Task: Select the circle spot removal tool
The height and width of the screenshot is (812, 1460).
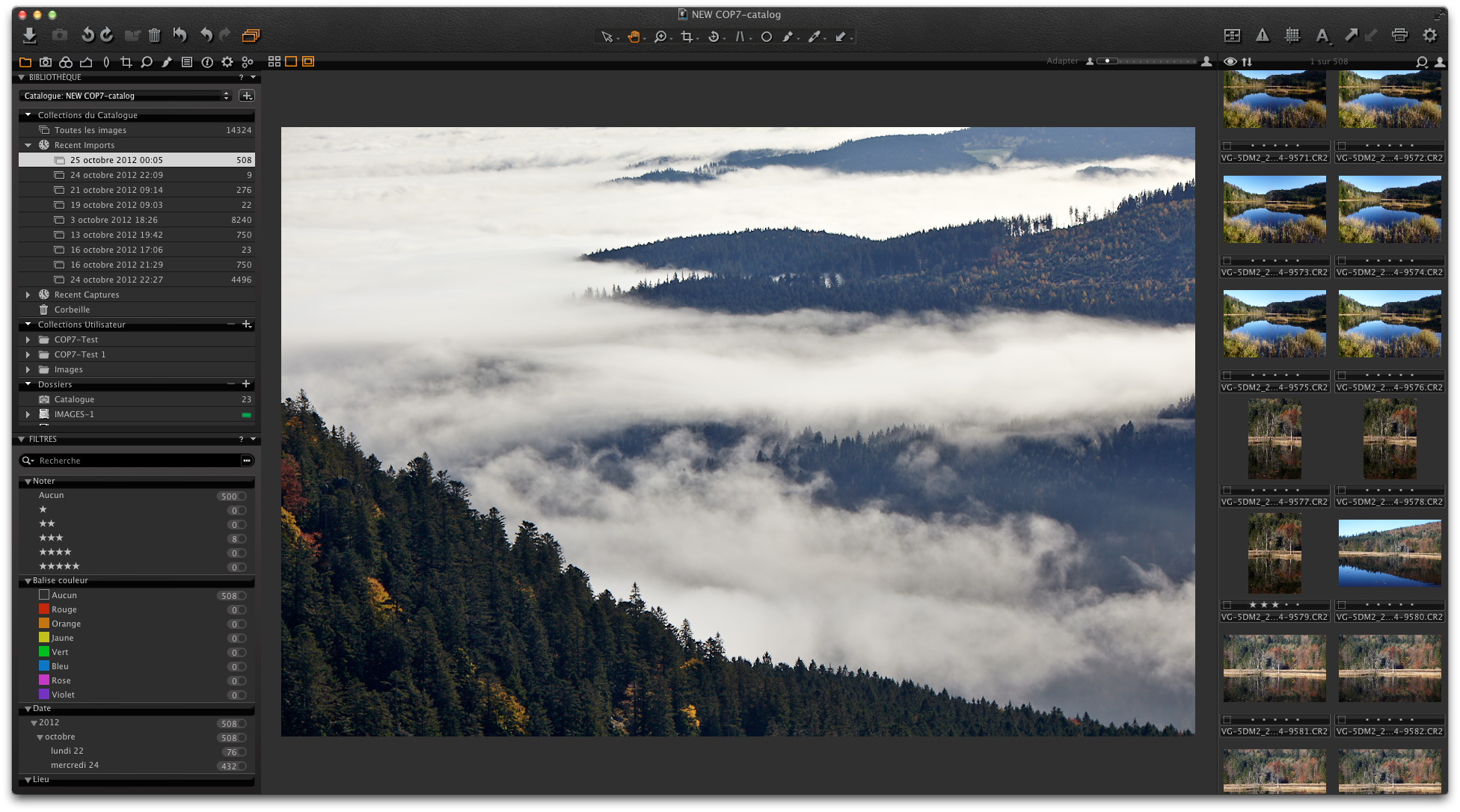Action: click(767, 37)
